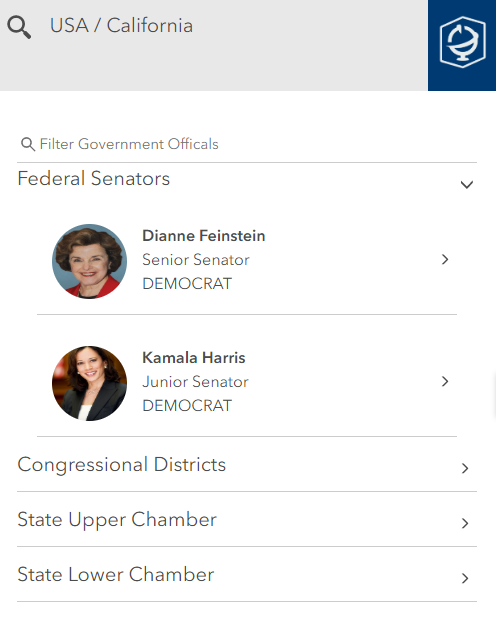
Task: Select Dianne Feinstein's portrait photo
Action: tap(89, 261)
